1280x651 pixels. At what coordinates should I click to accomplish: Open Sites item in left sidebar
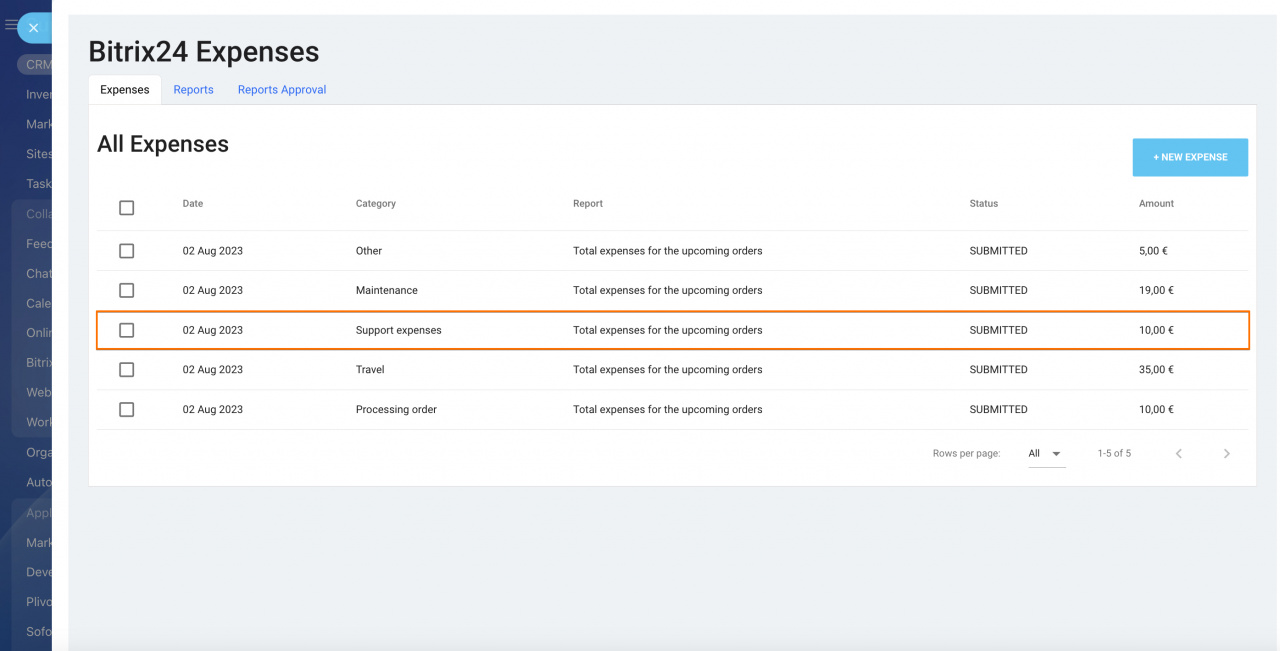tap(39, 154)
